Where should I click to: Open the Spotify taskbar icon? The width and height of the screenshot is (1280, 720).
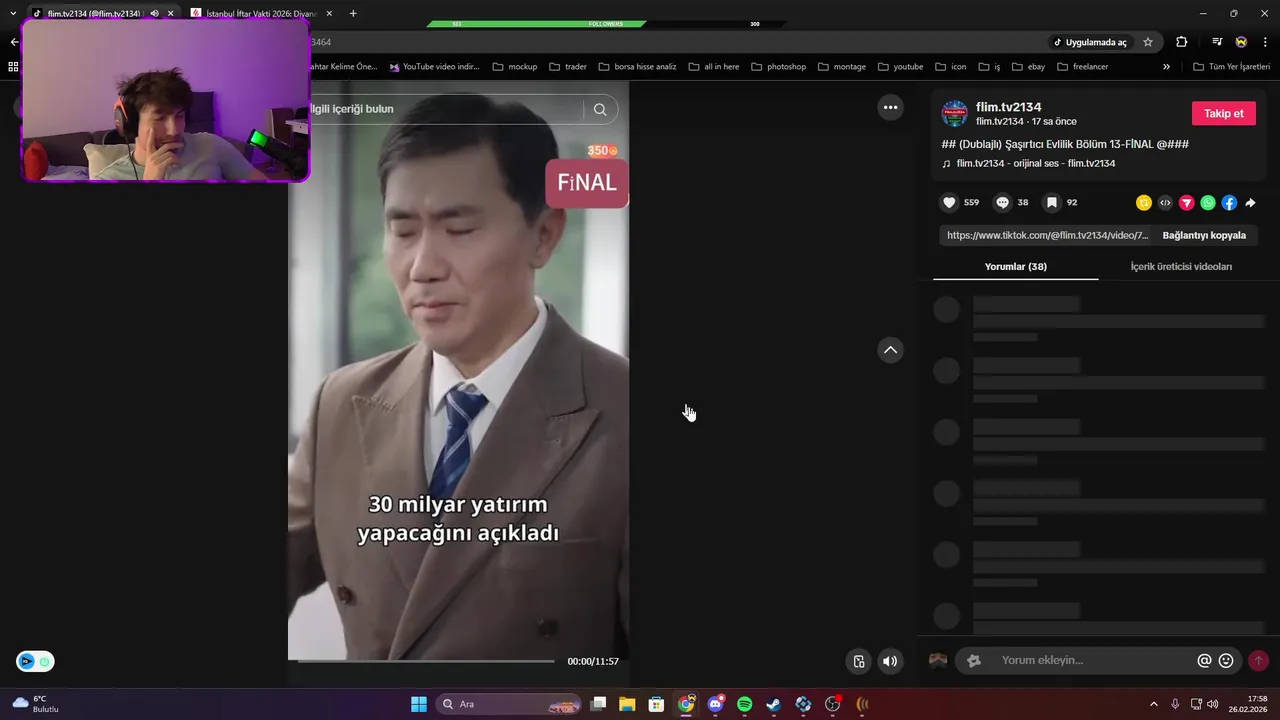click(x=744, y=704)
